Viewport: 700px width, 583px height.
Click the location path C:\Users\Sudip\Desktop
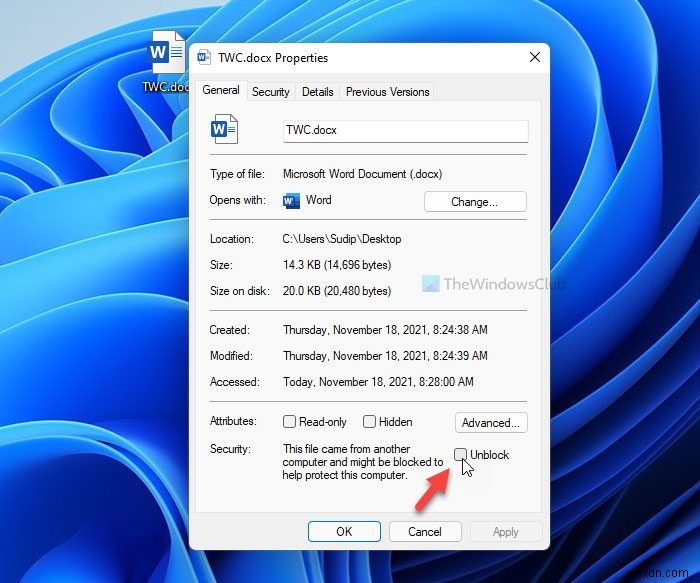(342, 239)
